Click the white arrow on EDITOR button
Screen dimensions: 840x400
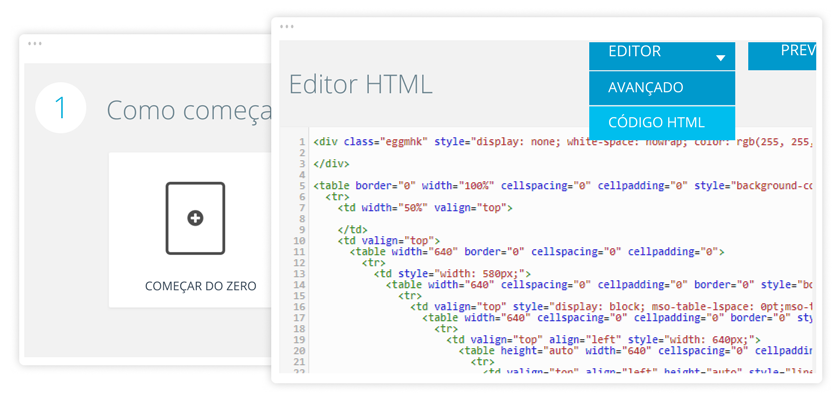(721, 58)
